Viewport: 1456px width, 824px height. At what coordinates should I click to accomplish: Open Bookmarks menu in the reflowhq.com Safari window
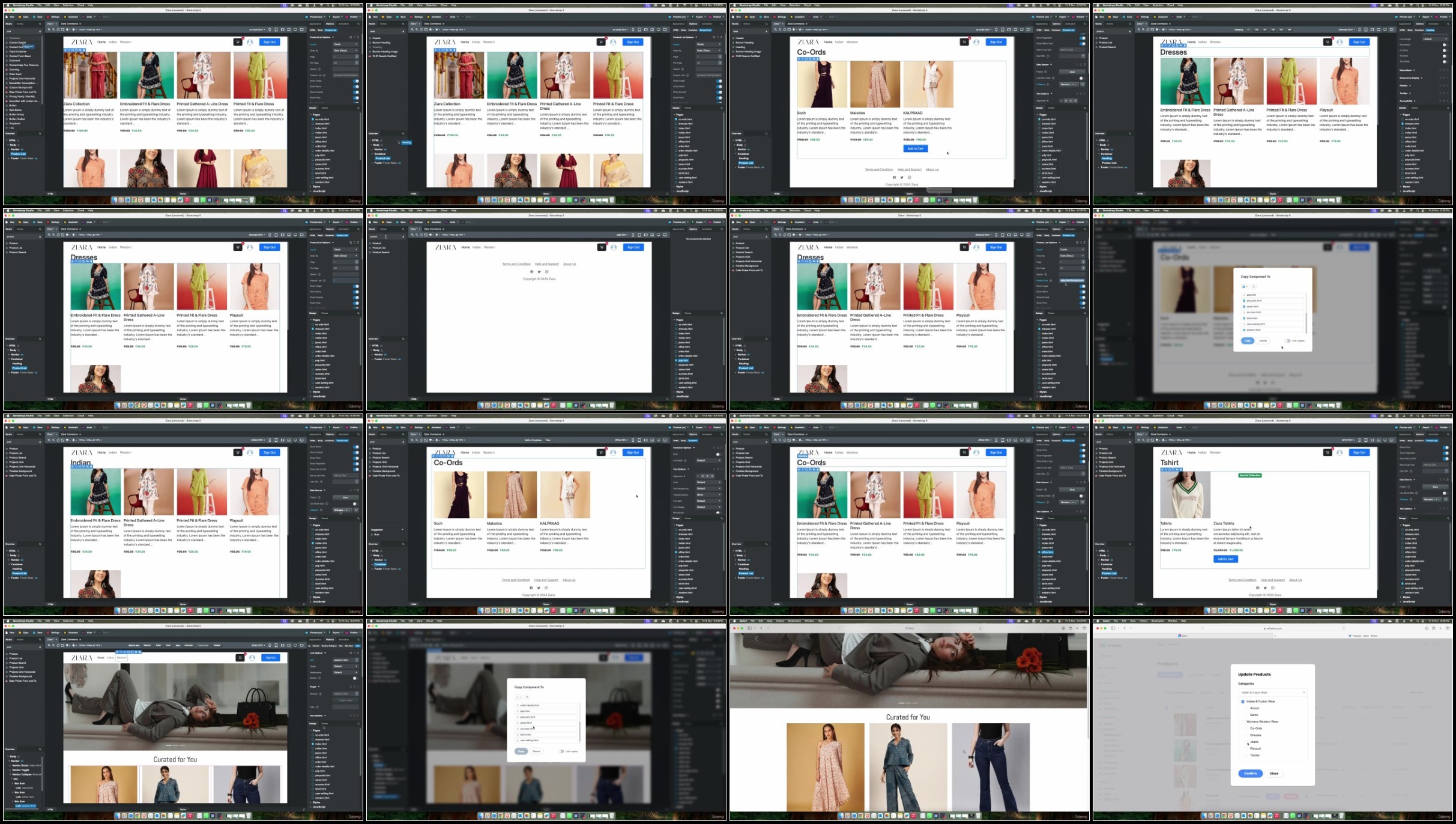(1158, 621)
